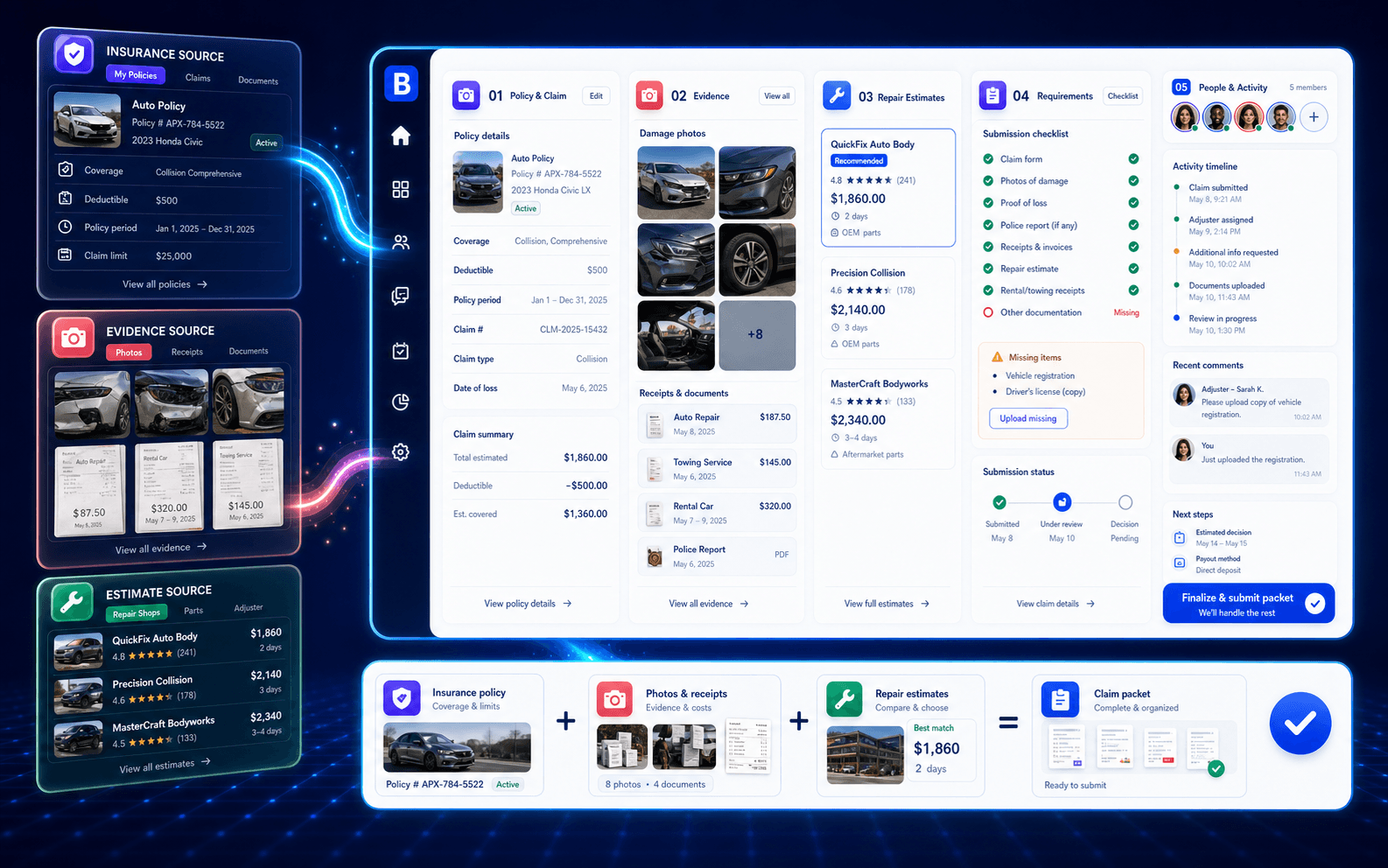The width and height of the screenshot is (1388, 868).
Task: Expand View claim details arrow
Action: click(1090, 604)
